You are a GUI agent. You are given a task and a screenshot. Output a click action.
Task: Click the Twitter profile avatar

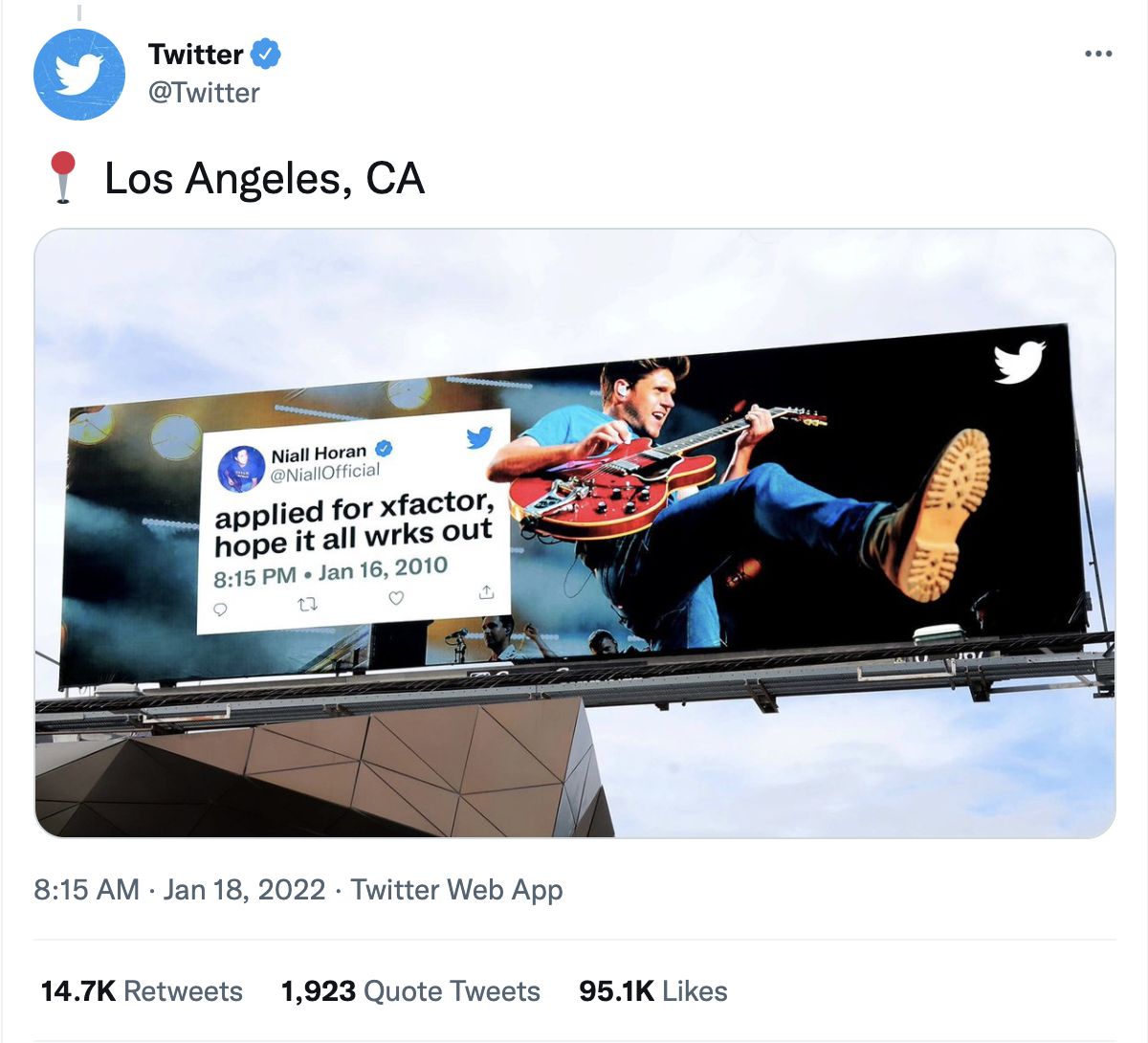coord(79,75)
